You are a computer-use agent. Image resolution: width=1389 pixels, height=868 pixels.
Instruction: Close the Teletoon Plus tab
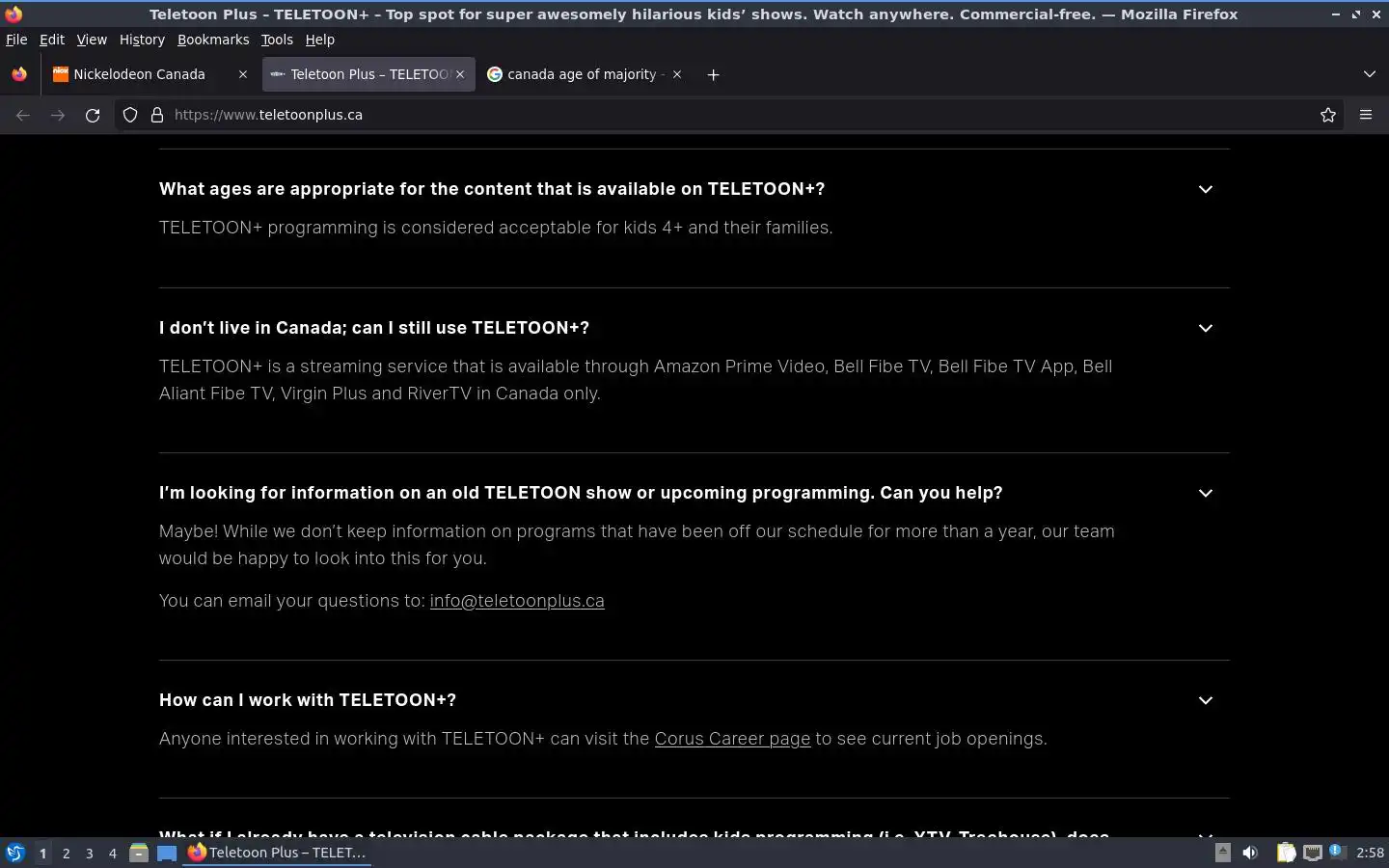[460, 74]
